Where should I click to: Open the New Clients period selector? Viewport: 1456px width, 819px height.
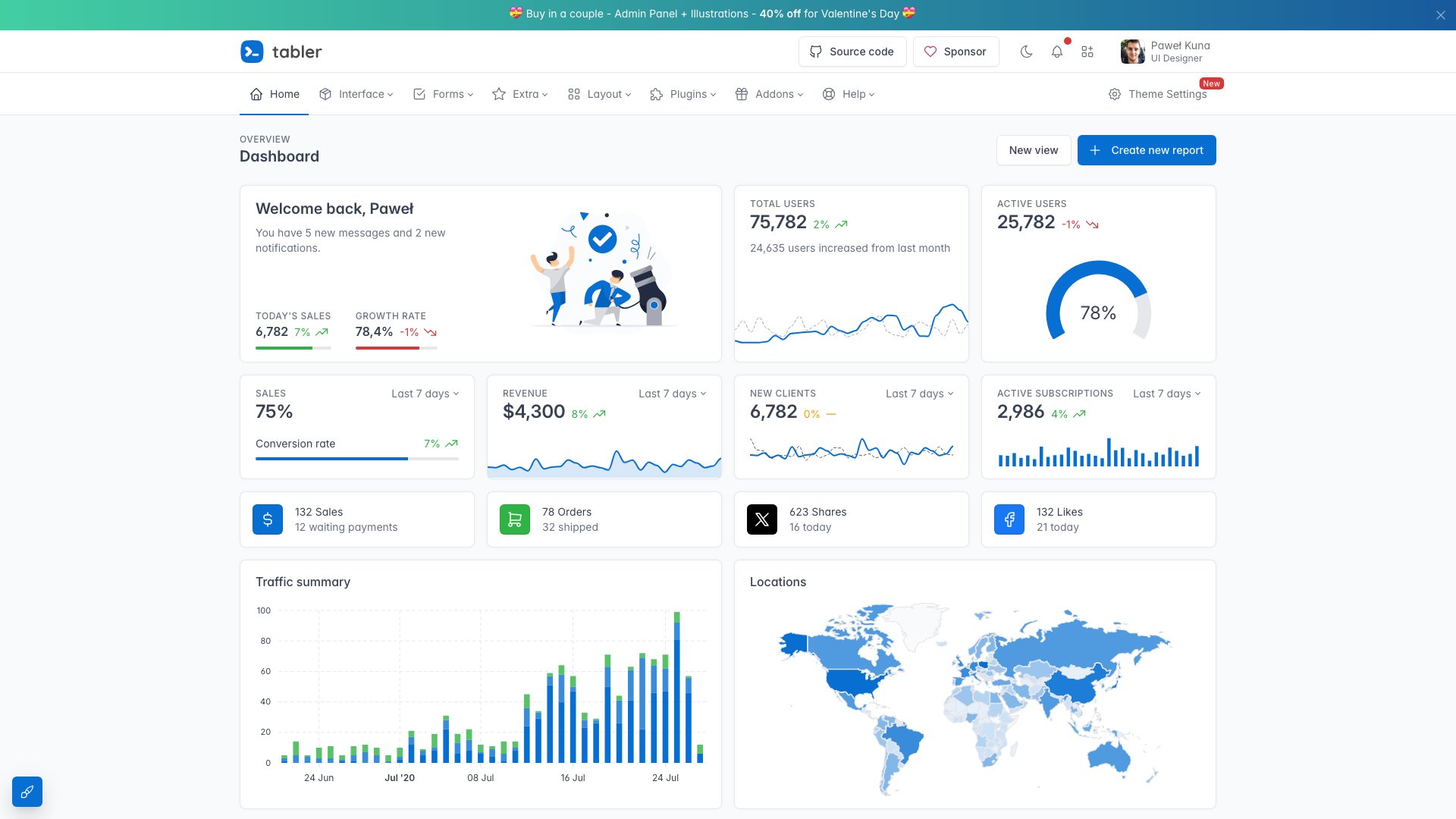click(x=919, y=394)
